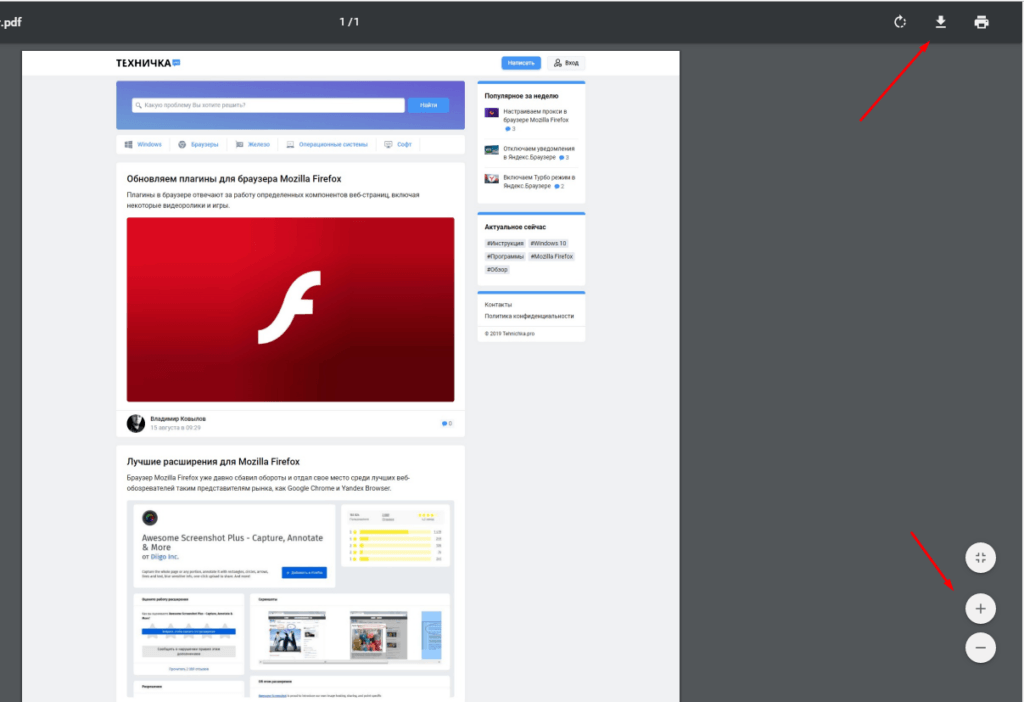Click the page number indicator 1 / 1
Image resolution: width=1024 pixels, height=702 pixels.
pyautogui.click(x=349, y=22)
